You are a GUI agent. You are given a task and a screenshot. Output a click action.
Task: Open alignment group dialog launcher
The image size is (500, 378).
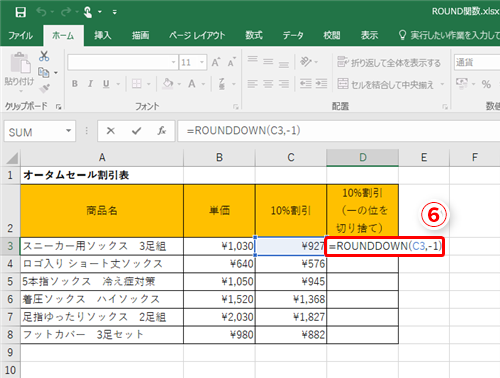pos(445,107)
